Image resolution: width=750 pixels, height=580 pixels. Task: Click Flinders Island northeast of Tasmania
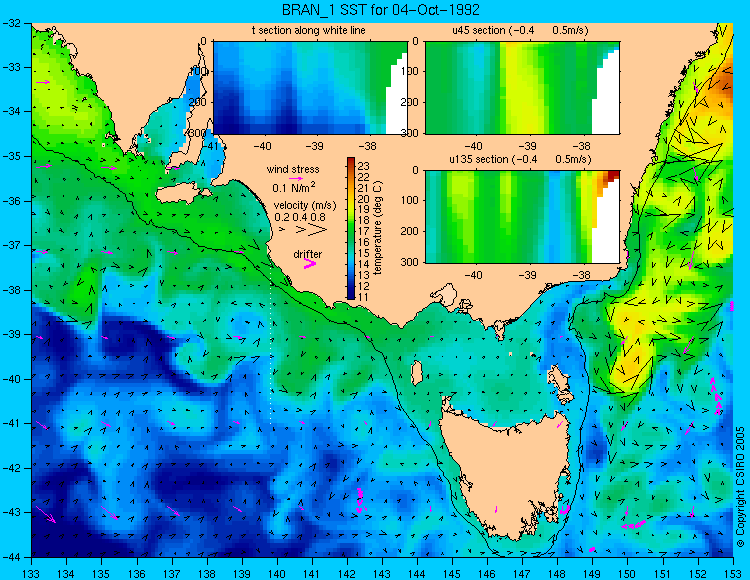click(560, 384)
